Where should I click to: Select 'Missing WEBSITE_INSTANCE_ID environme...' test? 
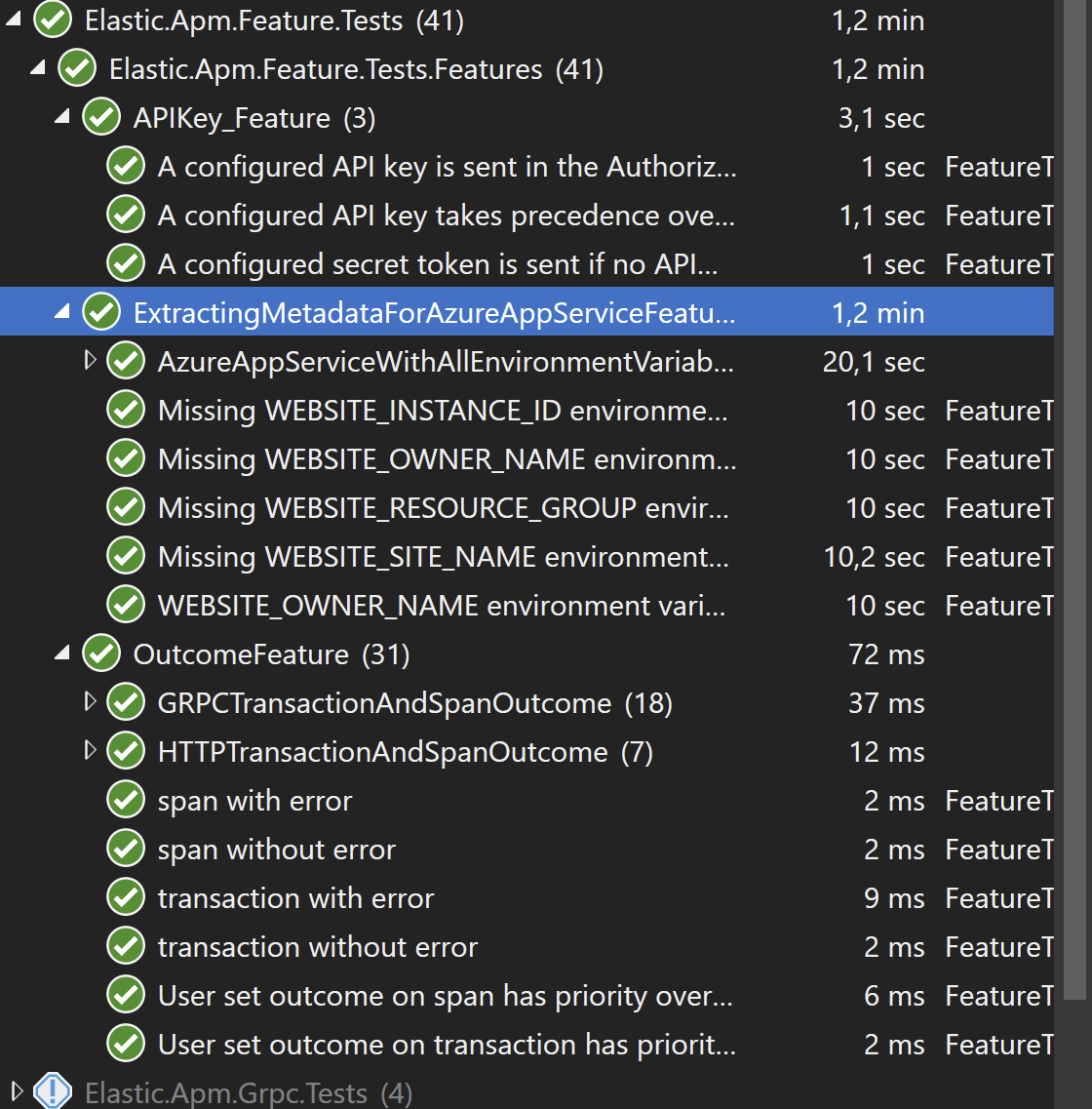click(443, 412)
